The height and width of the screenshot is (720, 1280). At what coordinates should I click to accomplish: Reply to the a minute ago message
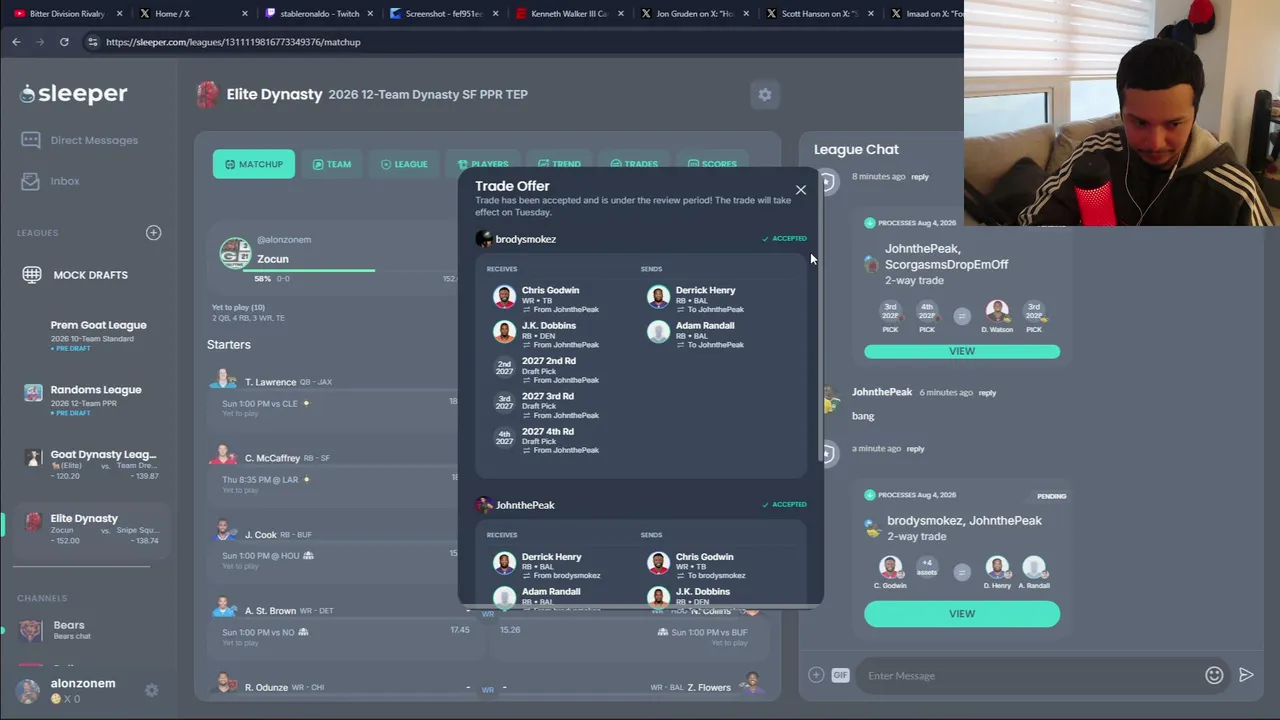915,449
